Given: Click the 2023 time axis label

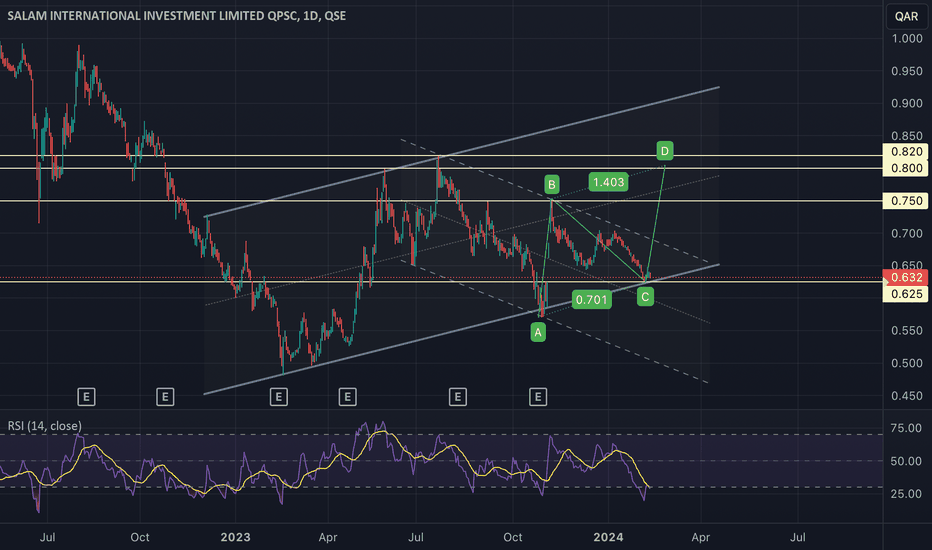Looking at the screenshot, I should (x=235, y=538).
